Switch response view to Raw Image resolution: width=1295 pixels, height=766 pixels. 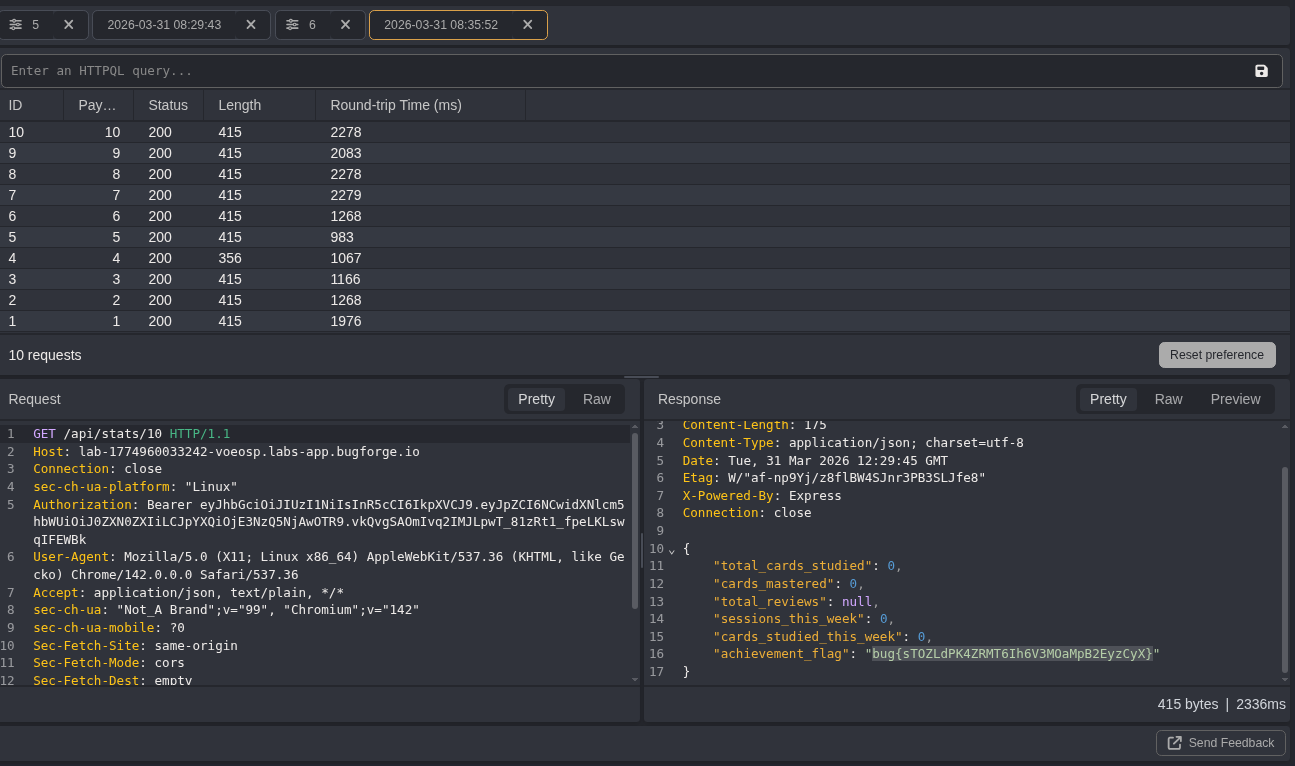[1168, 399]
